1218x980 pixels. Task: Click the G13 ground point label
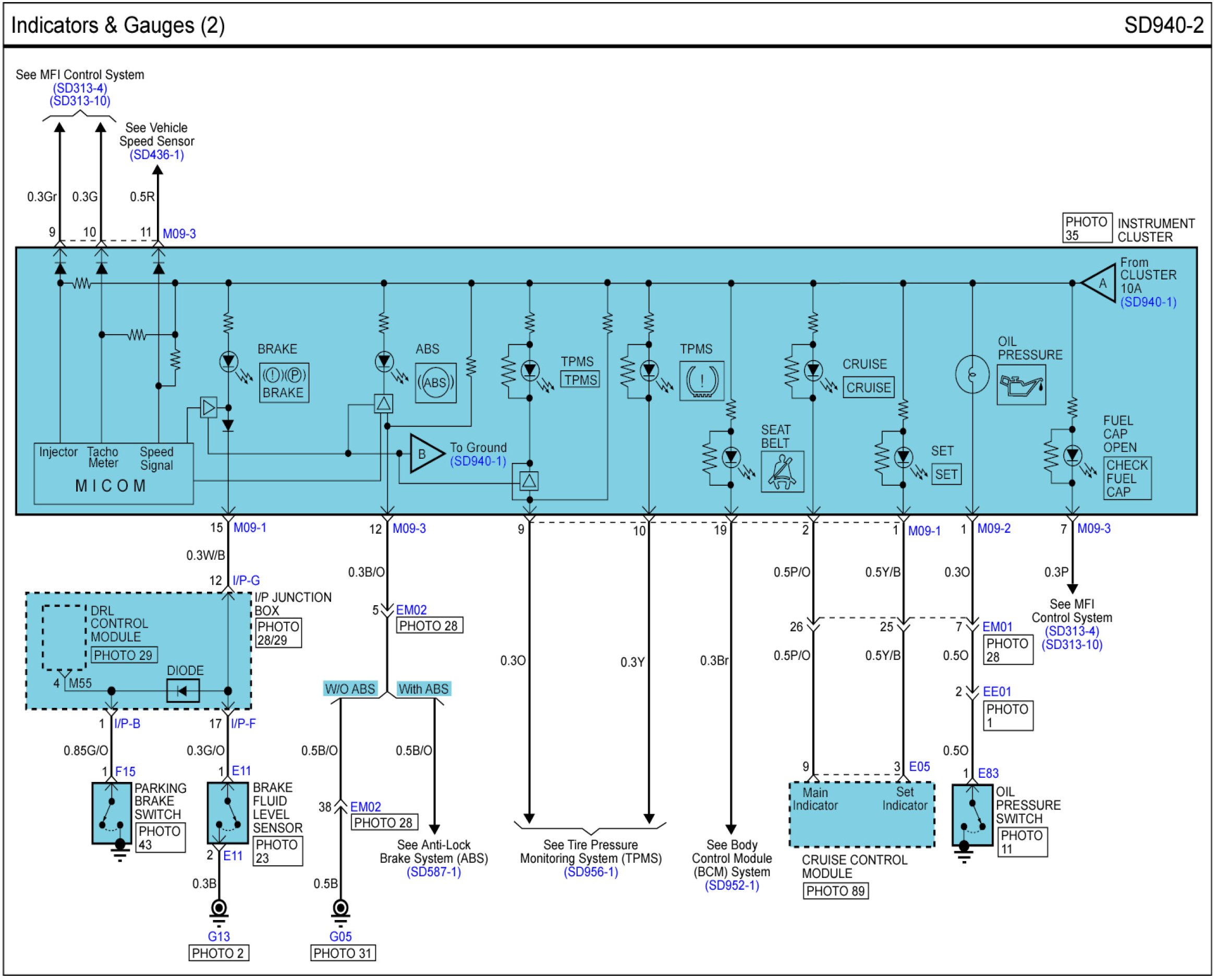point(218,937)
